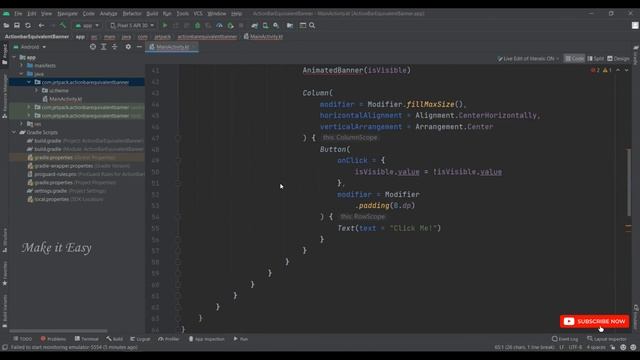Open the Navigate menu
This screenshot has width=640, height=360.
coord(67,13)
